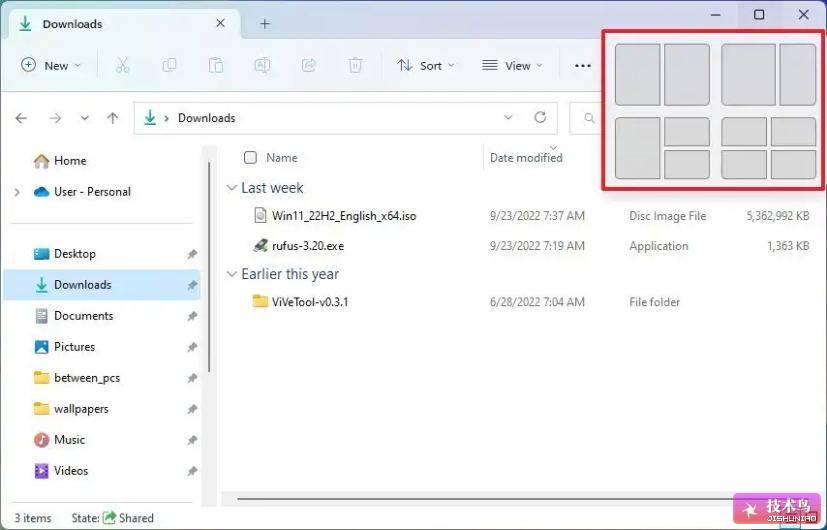Collapse the Last week group
The height and width of the screenshot is (530, 827).
click(x=231, y=188)
